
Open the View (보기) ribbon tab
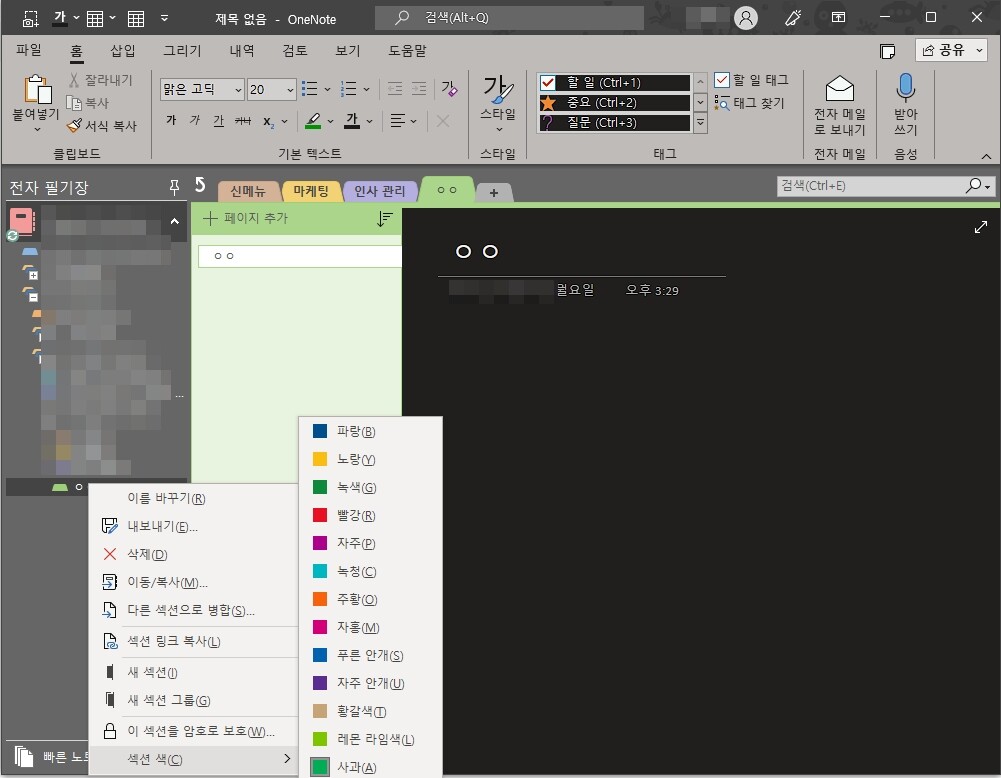[x=348, y=50]
